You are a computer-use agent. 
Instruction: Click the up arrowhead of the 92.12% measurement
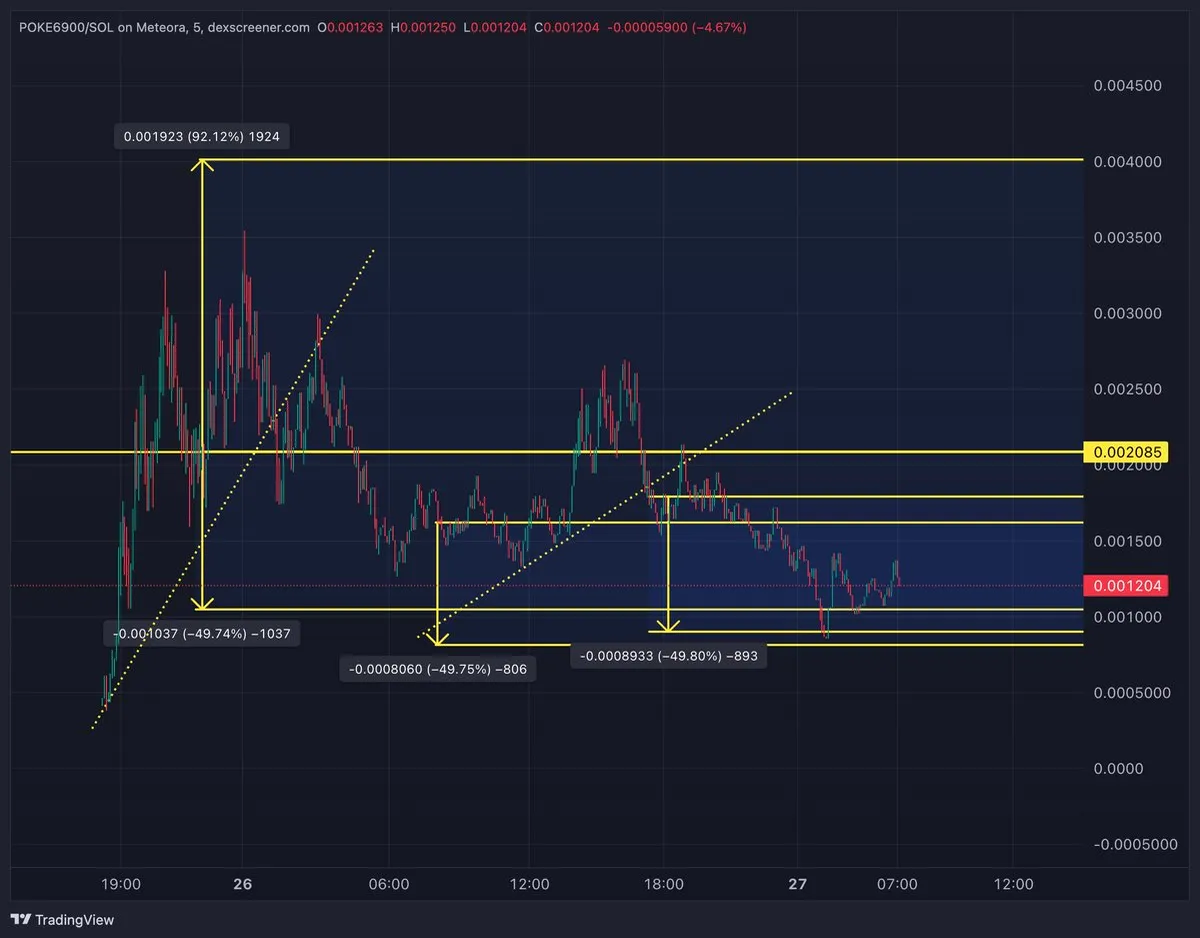203,165
